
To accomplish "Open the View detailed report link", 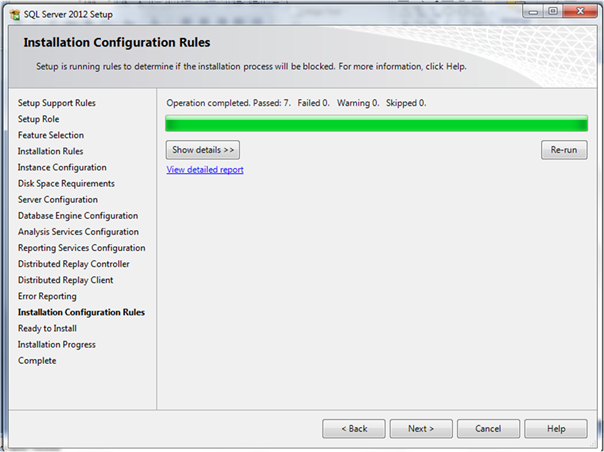I will pyautogui.click(x=205, y=170).
